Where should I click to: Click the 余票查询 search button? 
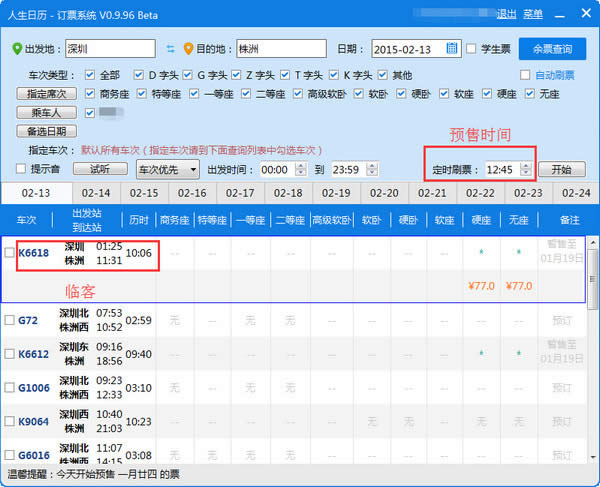click(x=552, y=49)
